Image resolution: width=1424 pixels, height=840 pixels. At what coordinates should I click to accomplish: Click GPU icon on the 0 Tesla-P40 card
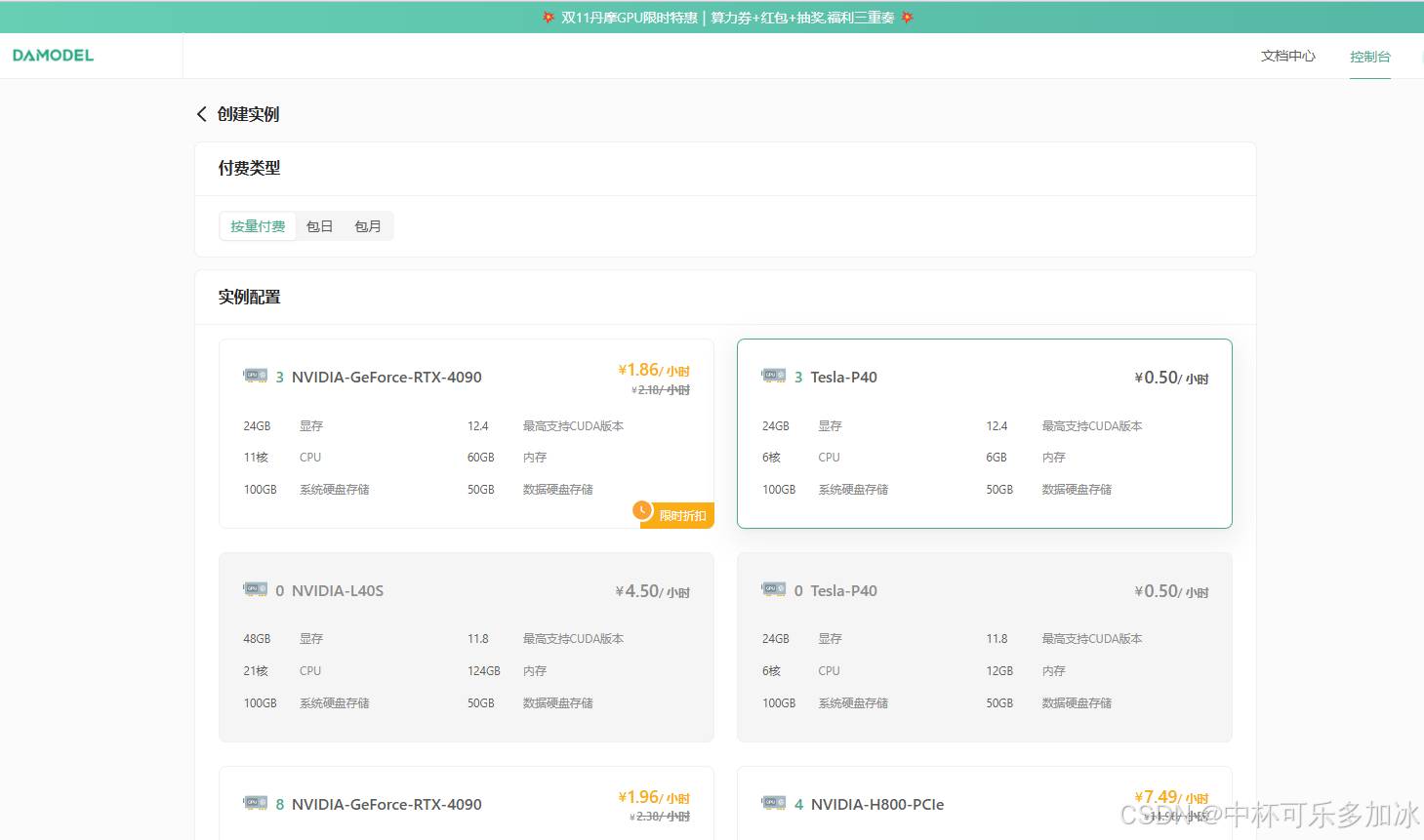(774, 589)
